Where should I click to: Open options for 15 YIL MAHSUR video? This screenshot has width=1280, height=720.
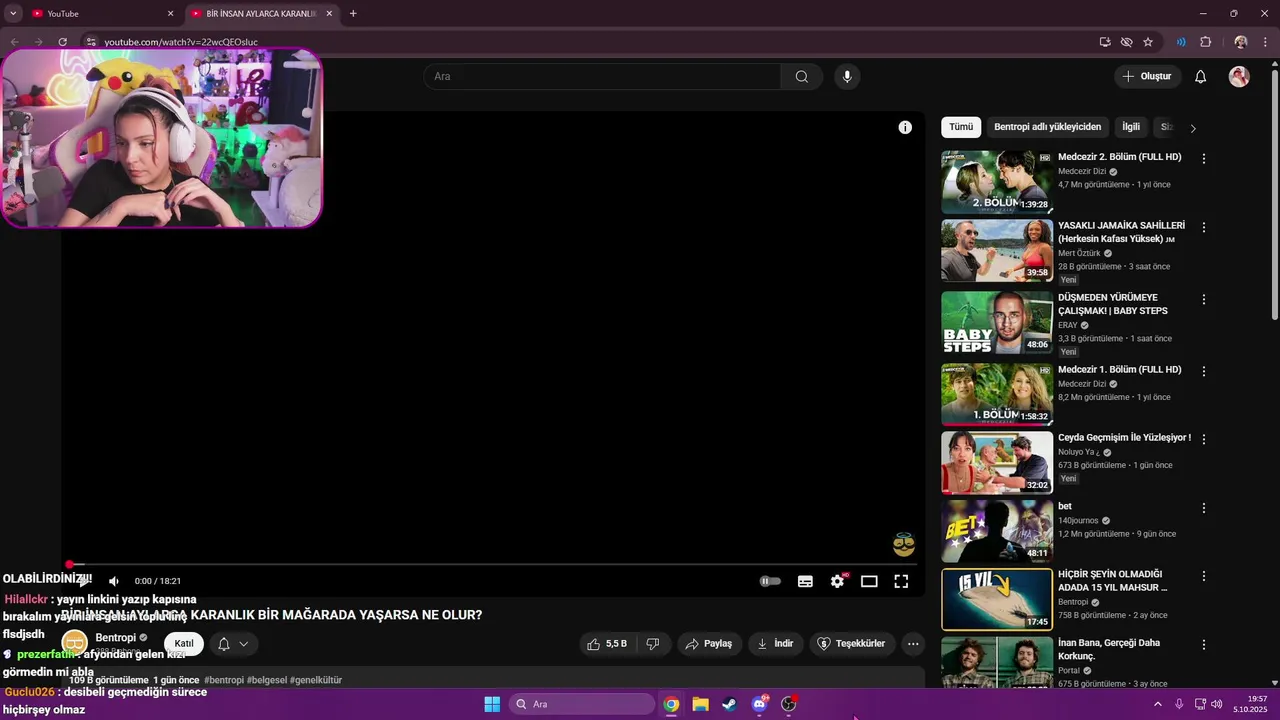(x=1204, y=576)
